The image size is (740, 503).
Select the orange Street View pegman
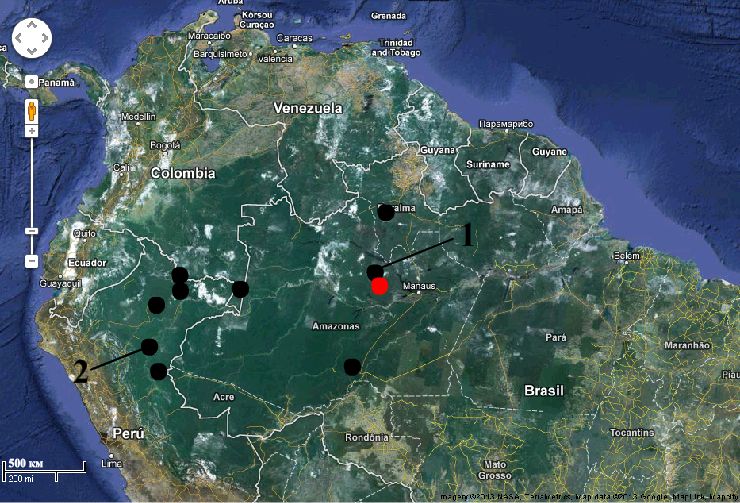click(x=32, y=111)
